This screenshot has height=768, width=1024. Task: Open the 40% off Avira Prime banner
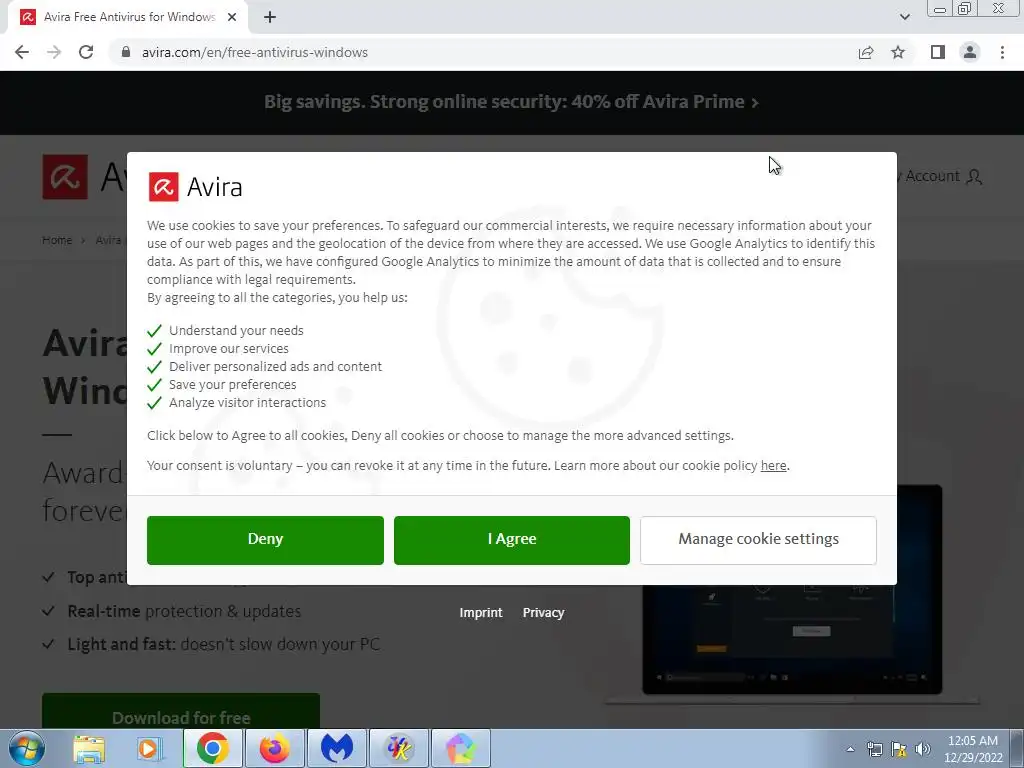[x=511, y=102]
